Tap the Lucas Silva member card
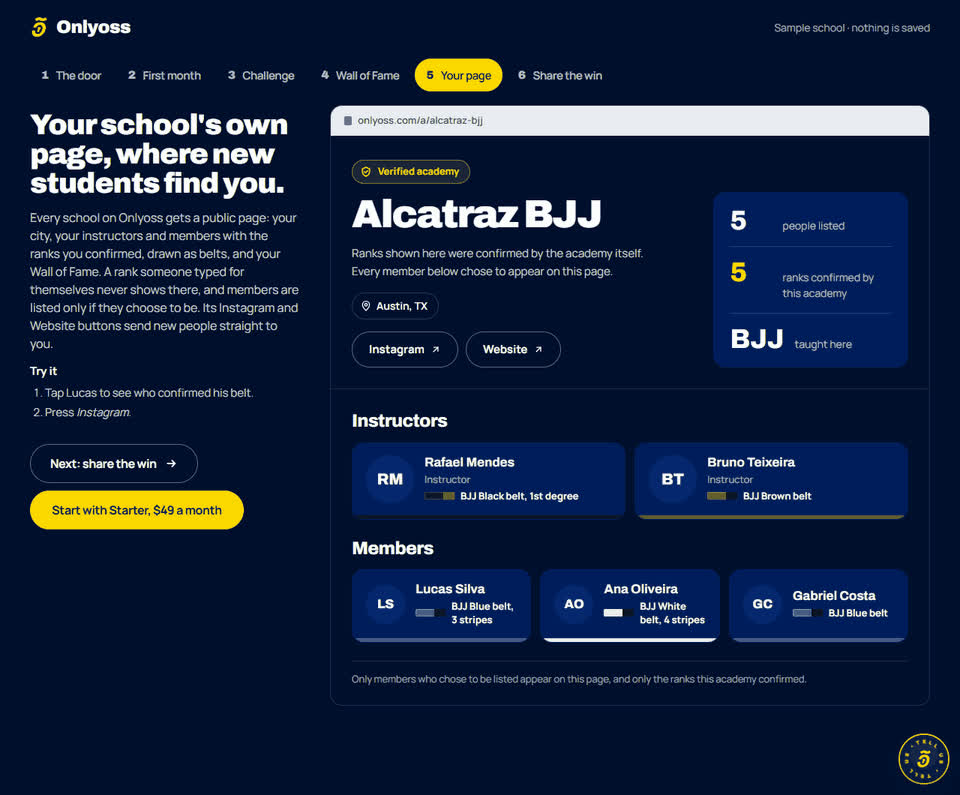 point(441,605)
